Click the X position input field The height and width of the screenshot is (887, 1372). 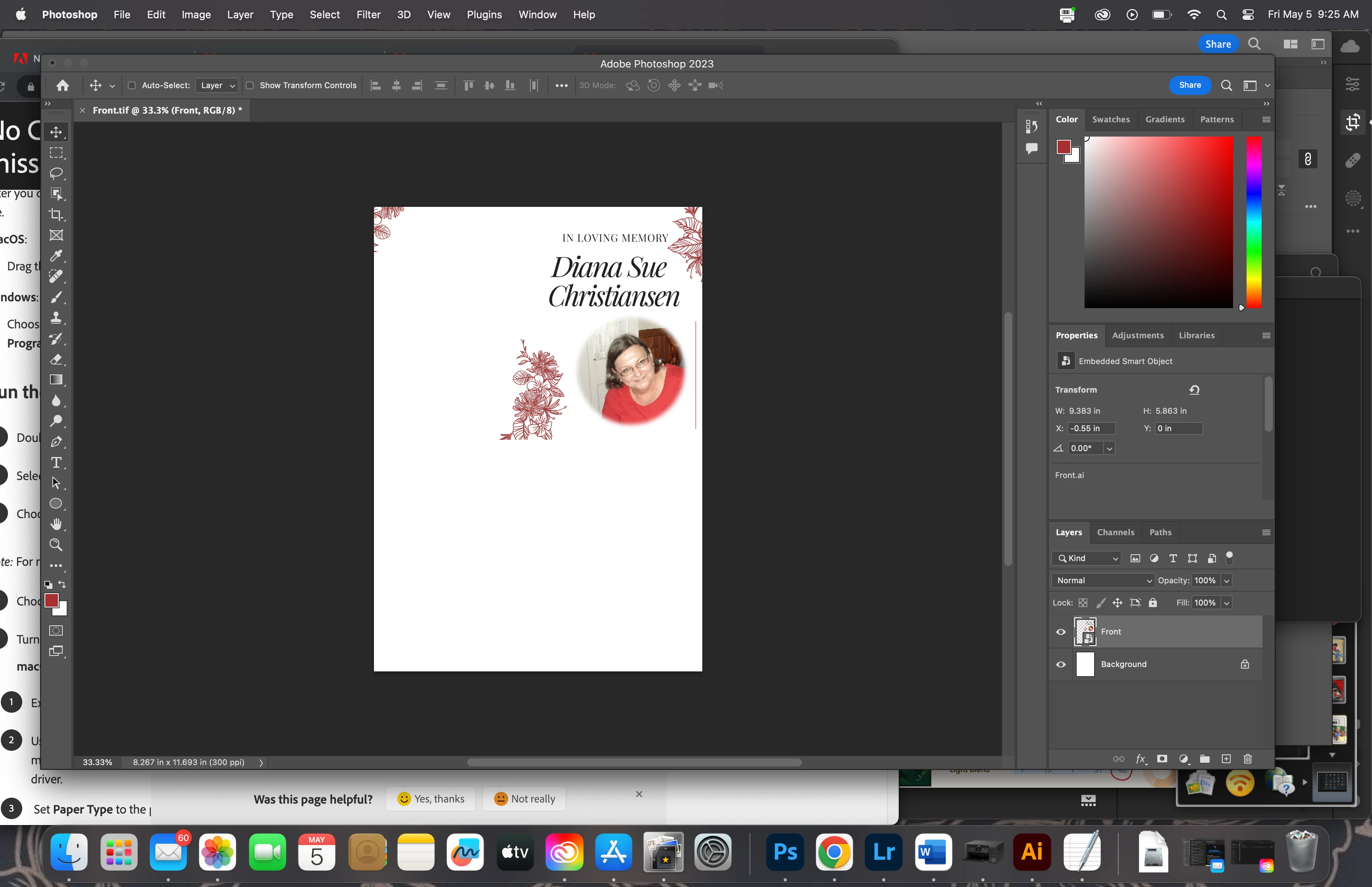(1091, 428)
